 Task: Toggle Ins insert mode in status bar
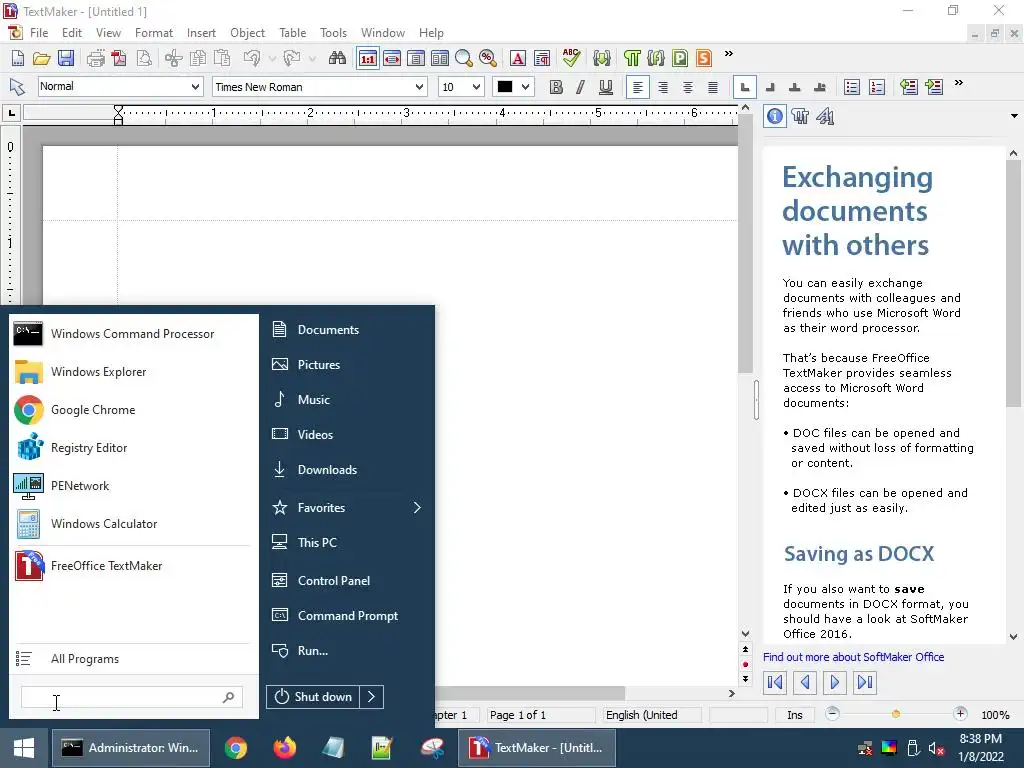795,715
